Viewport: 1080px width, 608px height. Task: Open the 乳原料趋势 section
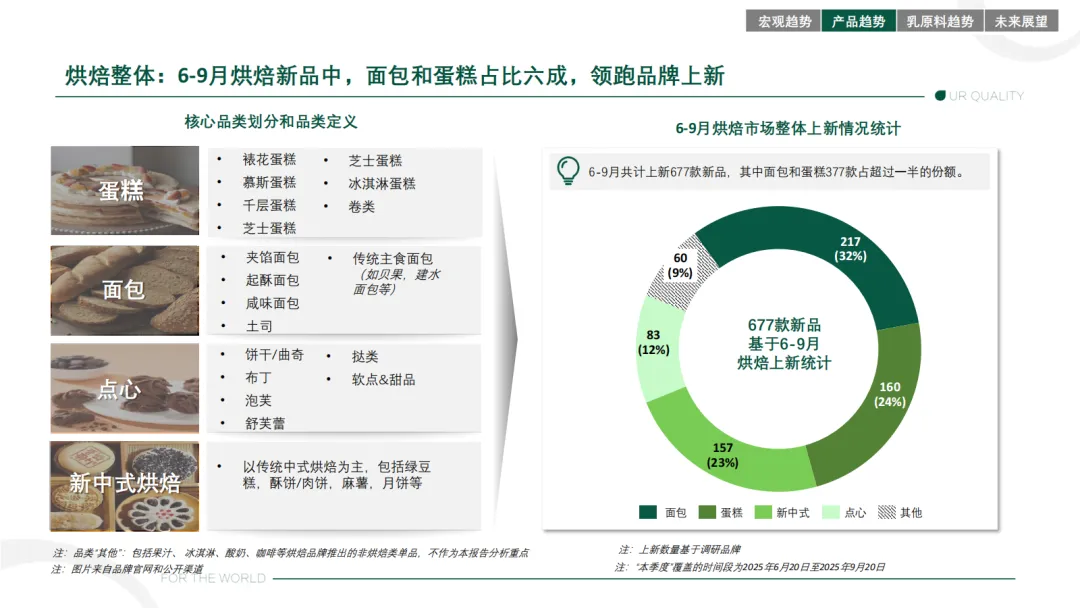pyautogui.click(x=941, y=19)
